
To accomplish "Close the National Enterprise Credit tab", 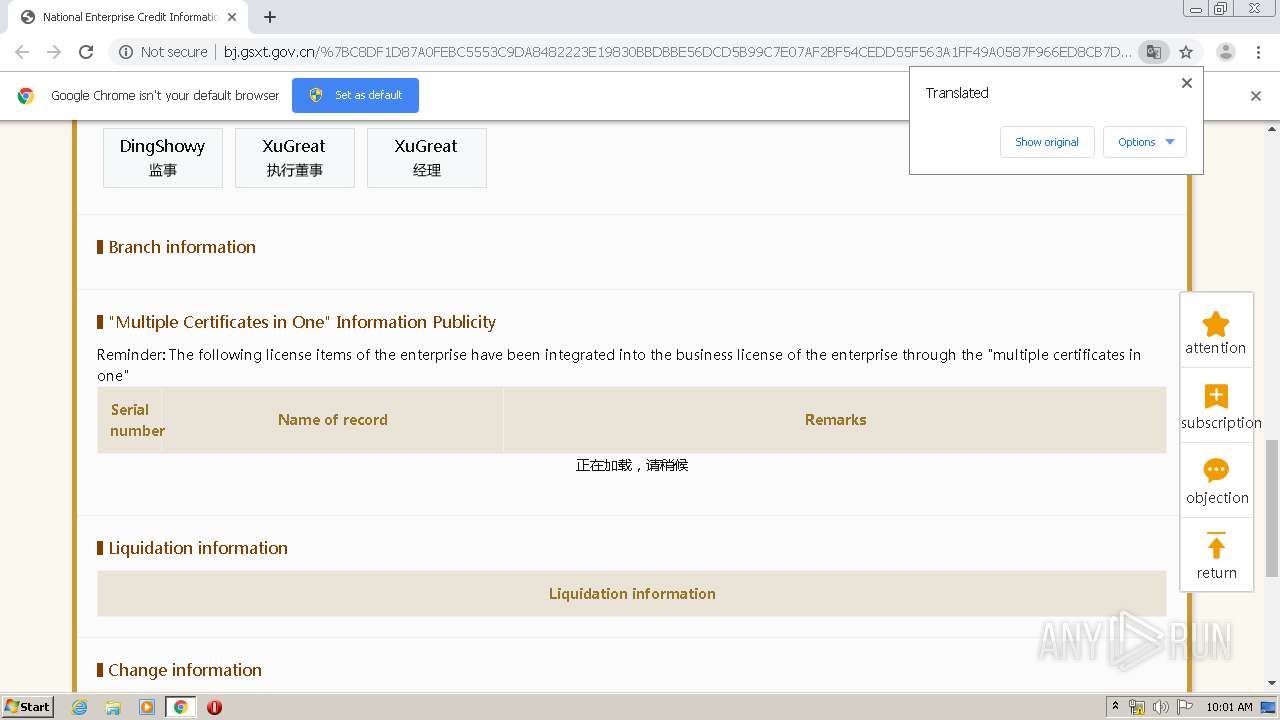I will [232, 17].
